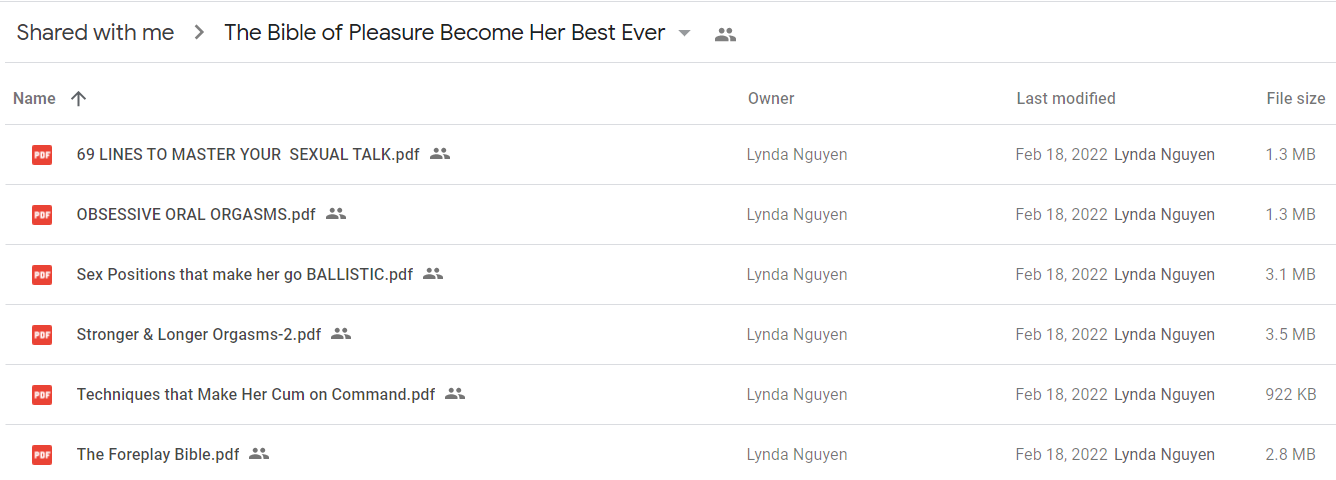Viewport: 1336px width, 480px height.
Task: Click the PDF icon for 69 LINES file
Action: tap(42, 155)
